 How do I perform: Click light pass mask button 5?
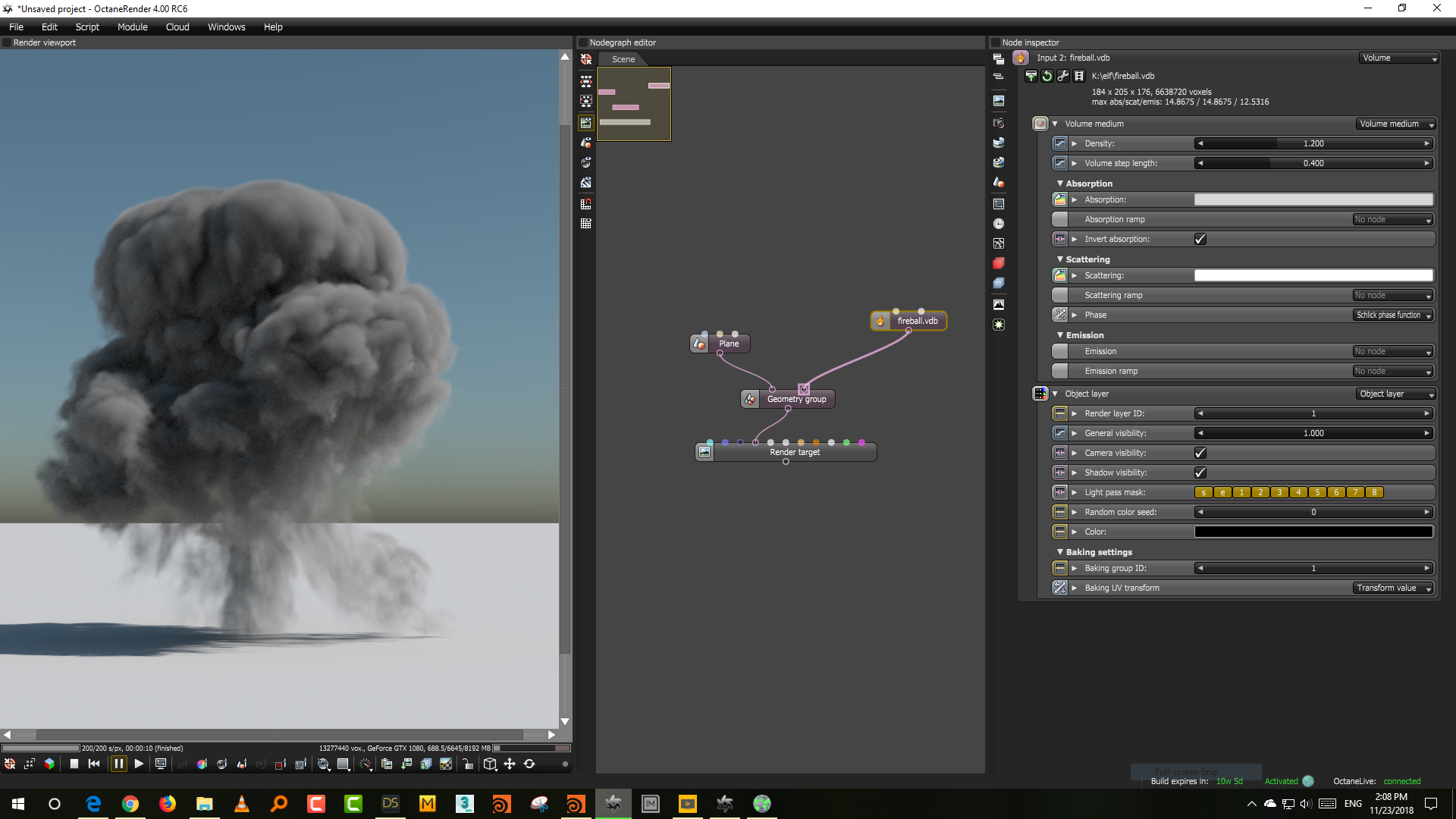[1317, 493]
